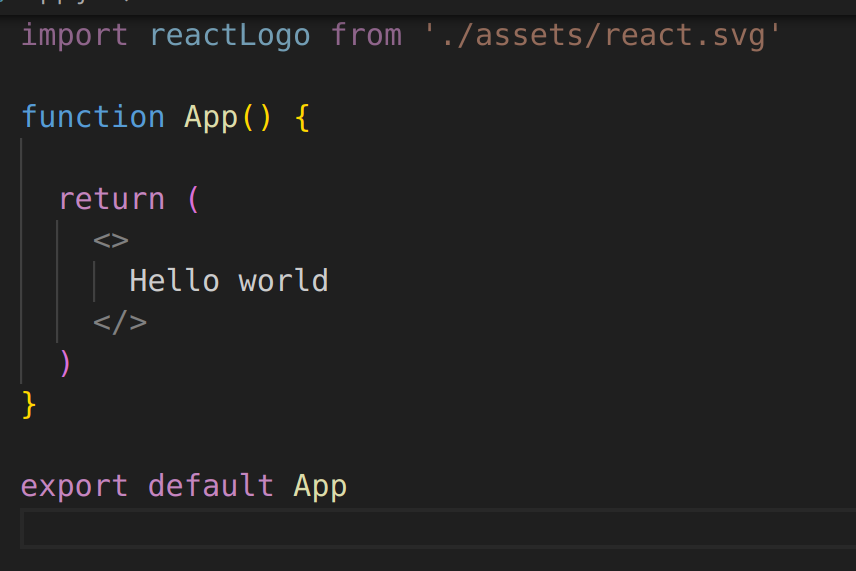Click the opening fragment tag <>
The width and height of the screenshot is (856, 571).
coord(111,240)
